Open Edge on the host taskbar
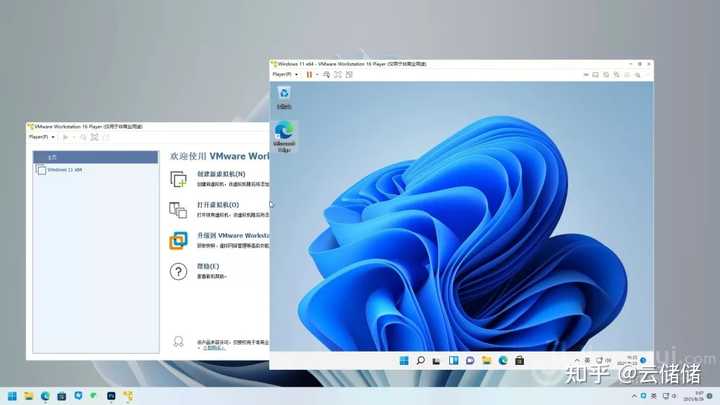 [45, 396]
